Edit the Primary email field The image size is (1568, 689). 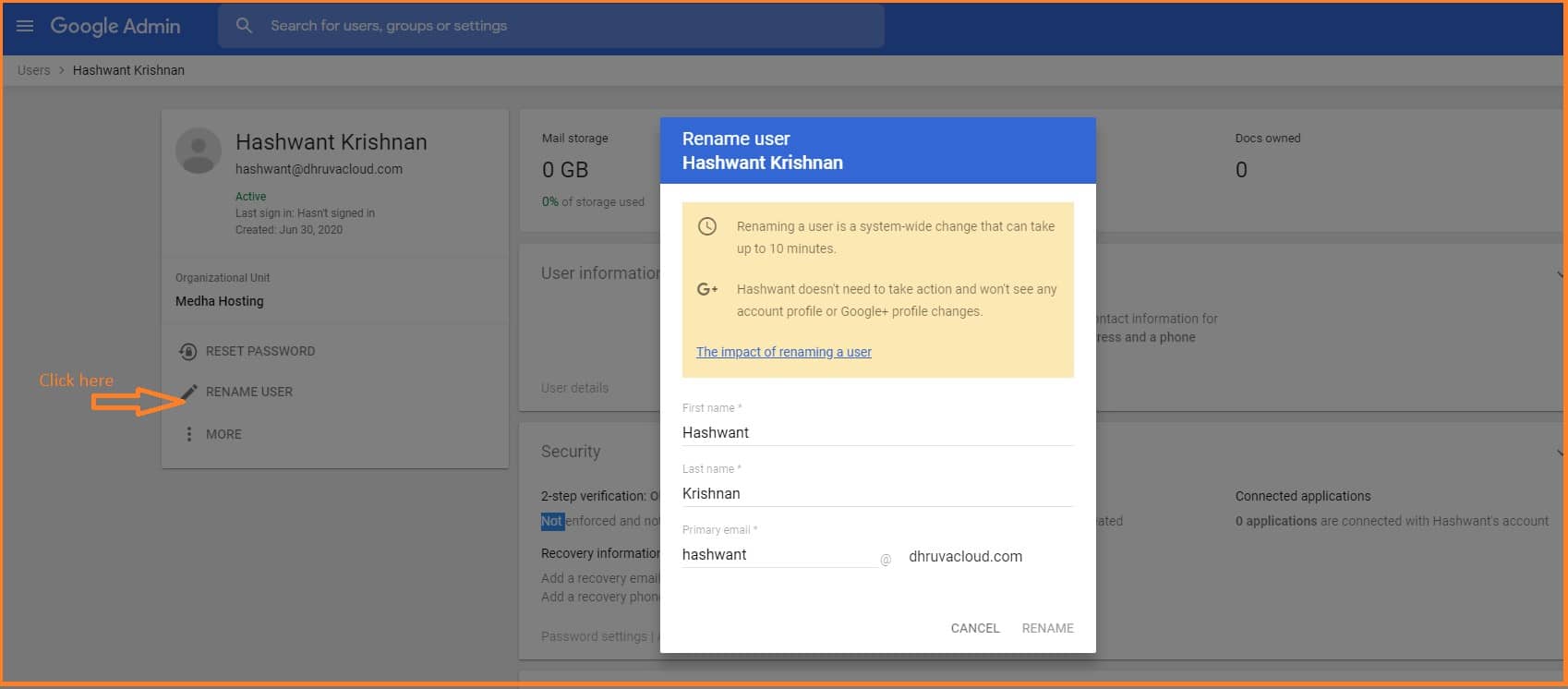point(778,554)
